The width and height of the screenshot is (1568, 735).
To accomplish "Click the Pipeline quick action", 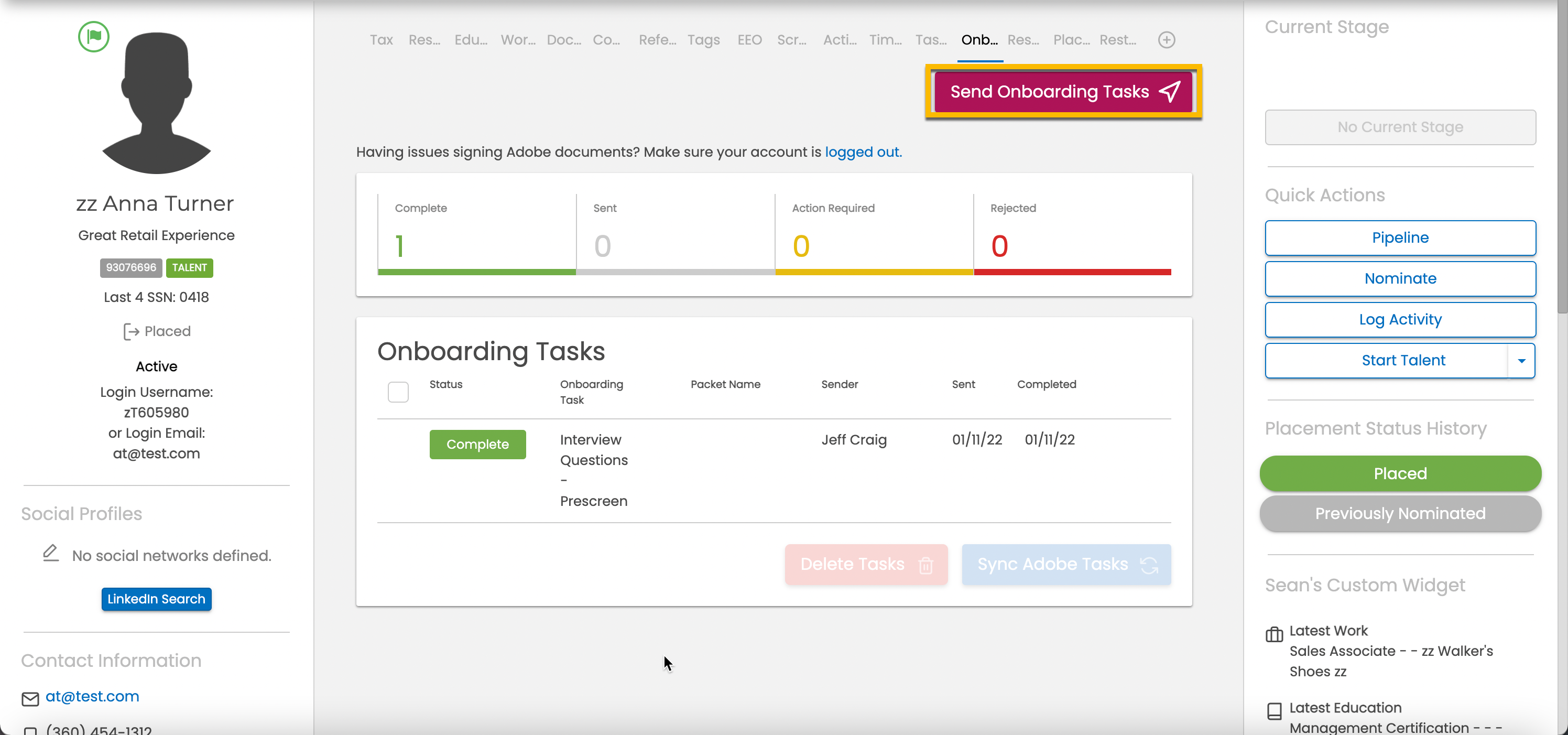I will point(1400,237).
